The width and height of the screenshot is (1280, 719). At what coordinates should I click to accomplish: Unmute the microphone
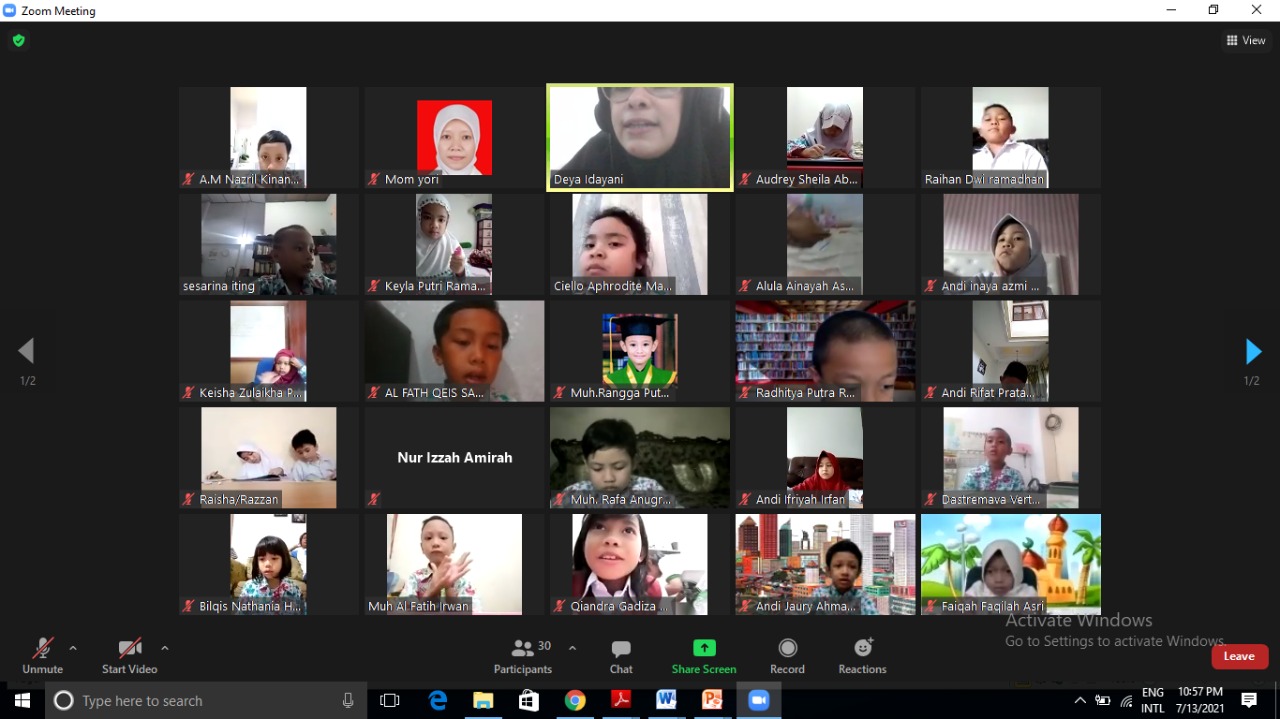click(42, 655)
